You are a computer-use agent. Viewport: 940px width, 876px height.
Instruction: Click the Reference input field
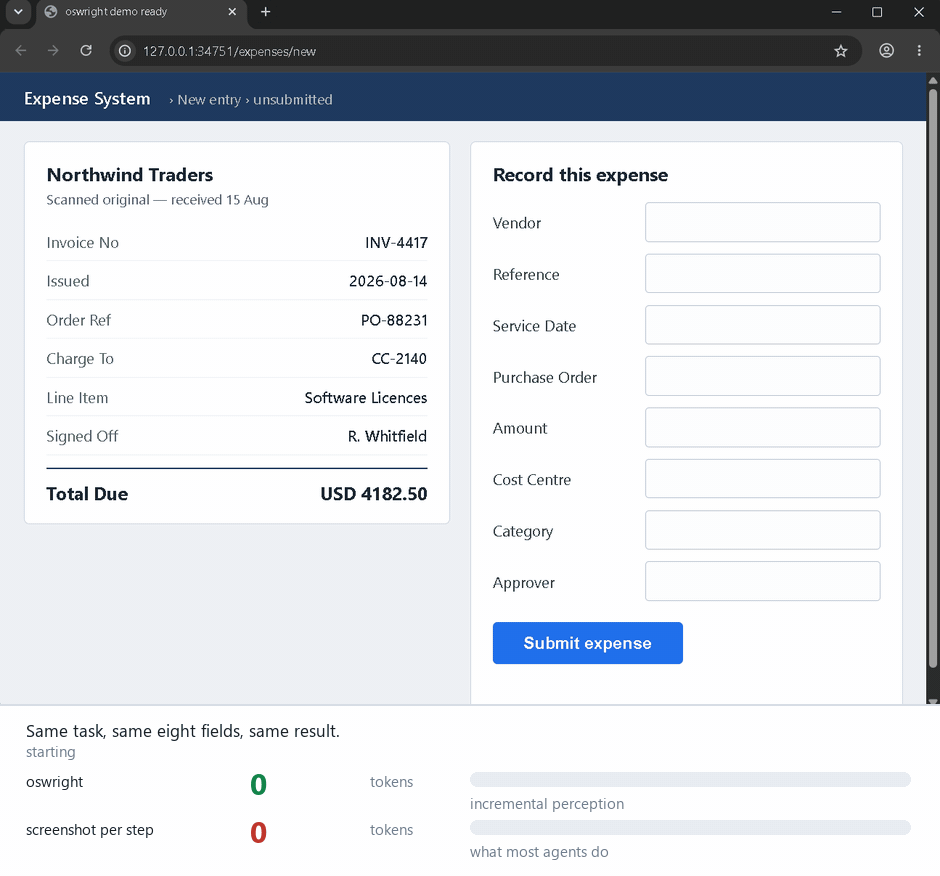click(763, 273)
